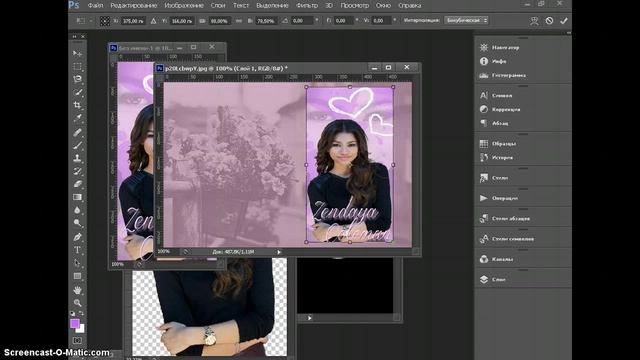The image size is (640, 360).
Task: Select the Eraser tool
Action: (x=77, y=184)
